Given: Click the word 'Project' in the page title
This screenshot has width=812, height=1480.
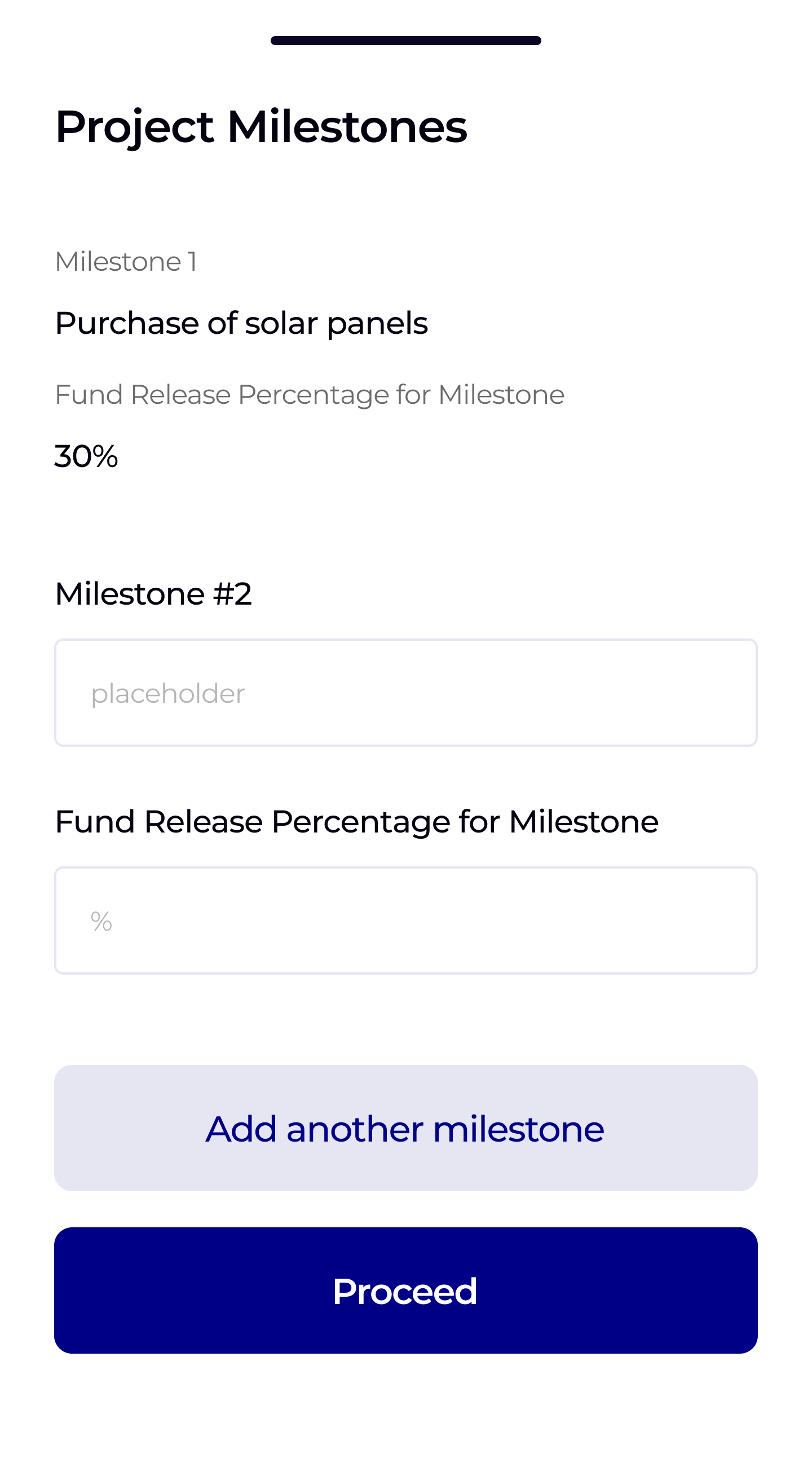Looking at the screenshot, I should [x=134, y=127].
